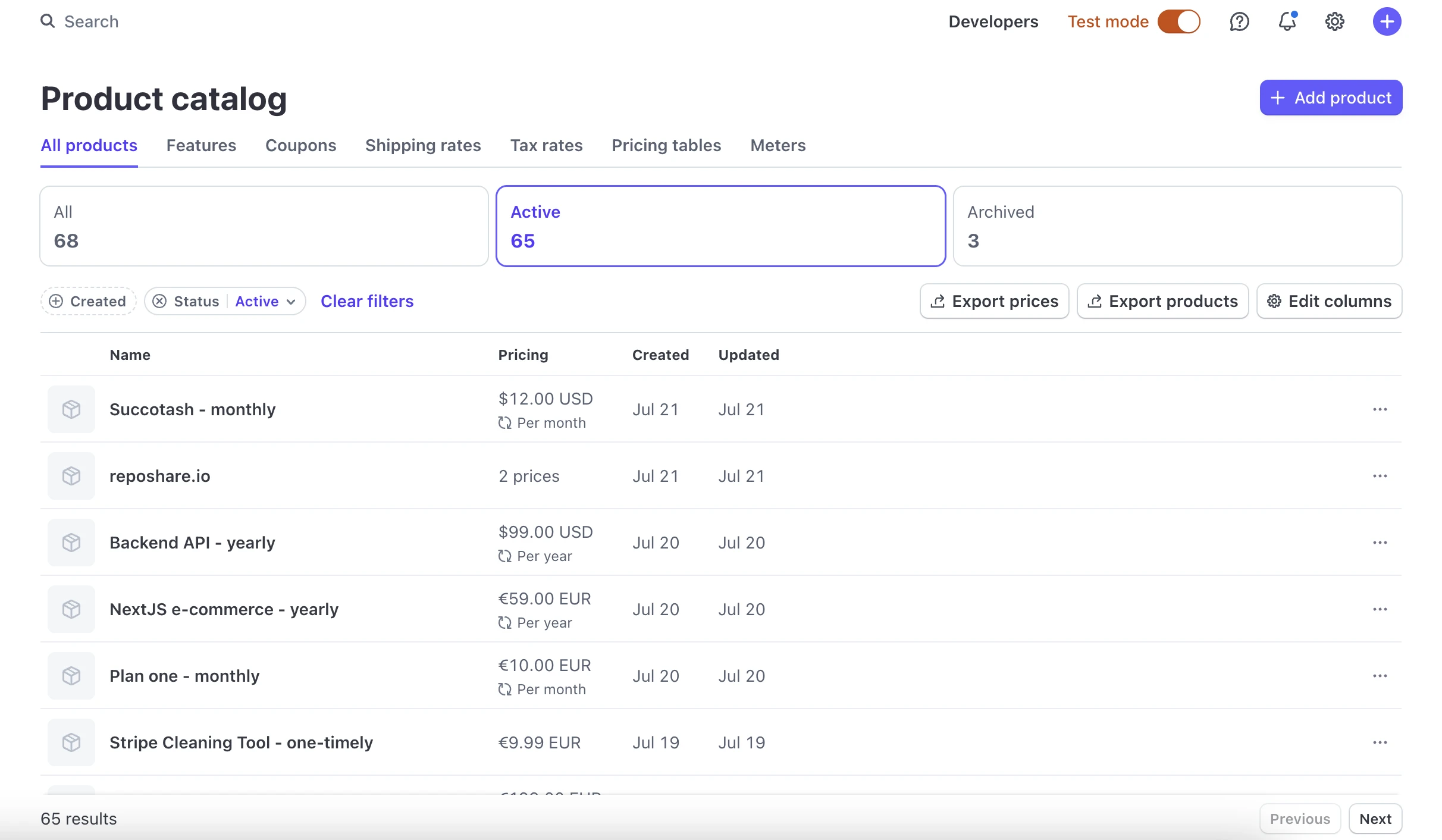1442x840 pixels.
Task: Switch to the Tax rates tab
Action: tap(546, 145)
